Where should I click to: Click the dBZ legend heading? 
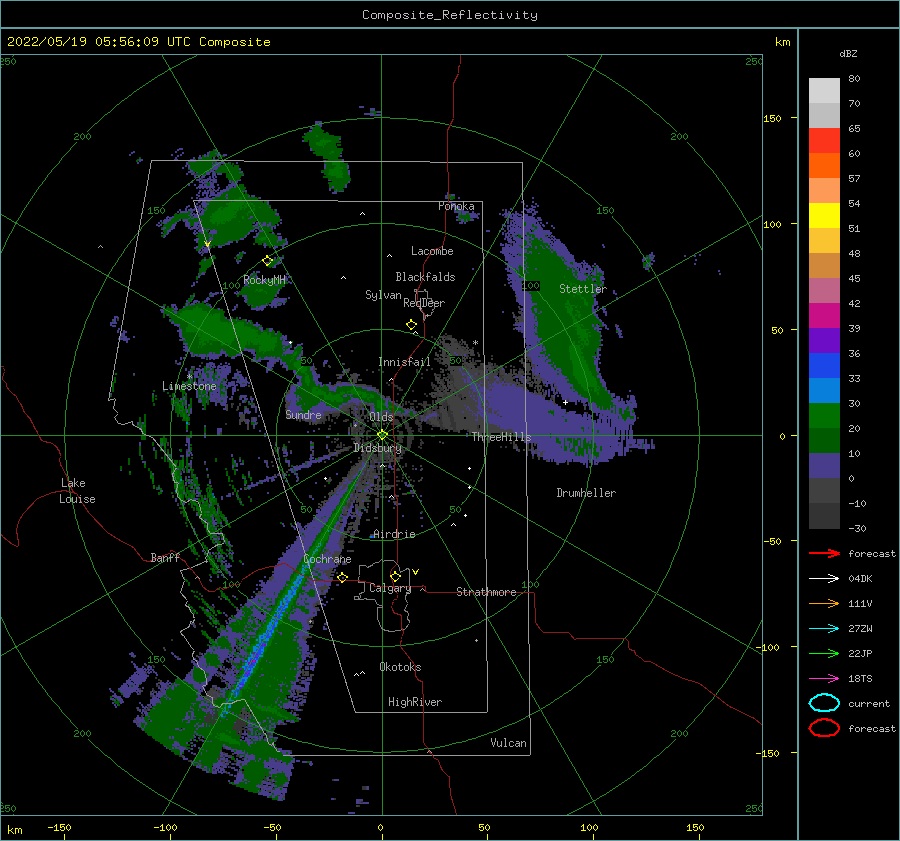(848, 53)
